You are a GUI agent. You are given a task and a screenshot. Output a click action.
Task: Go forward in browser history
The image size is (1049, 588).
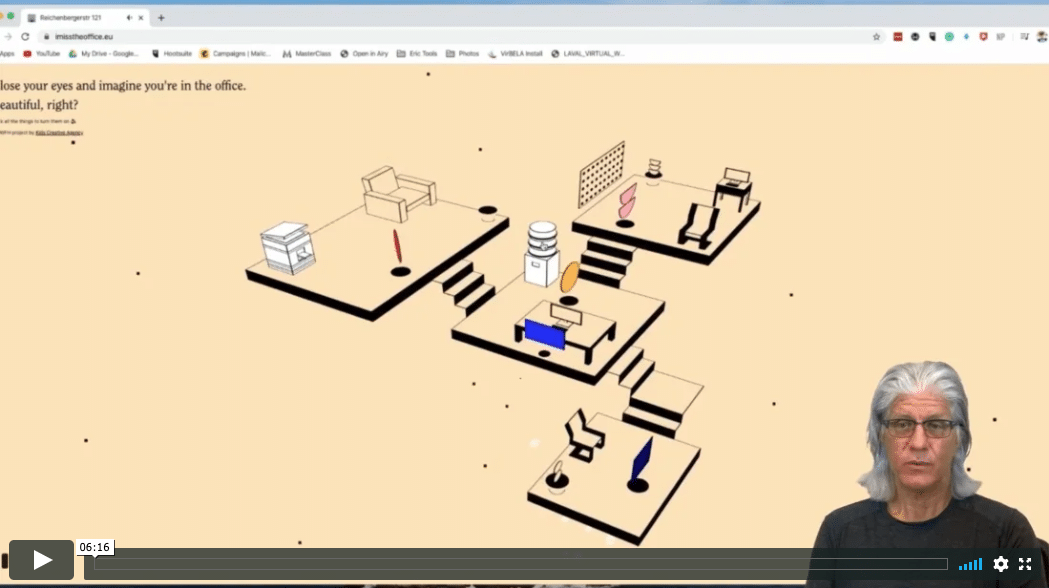[8, 37]
